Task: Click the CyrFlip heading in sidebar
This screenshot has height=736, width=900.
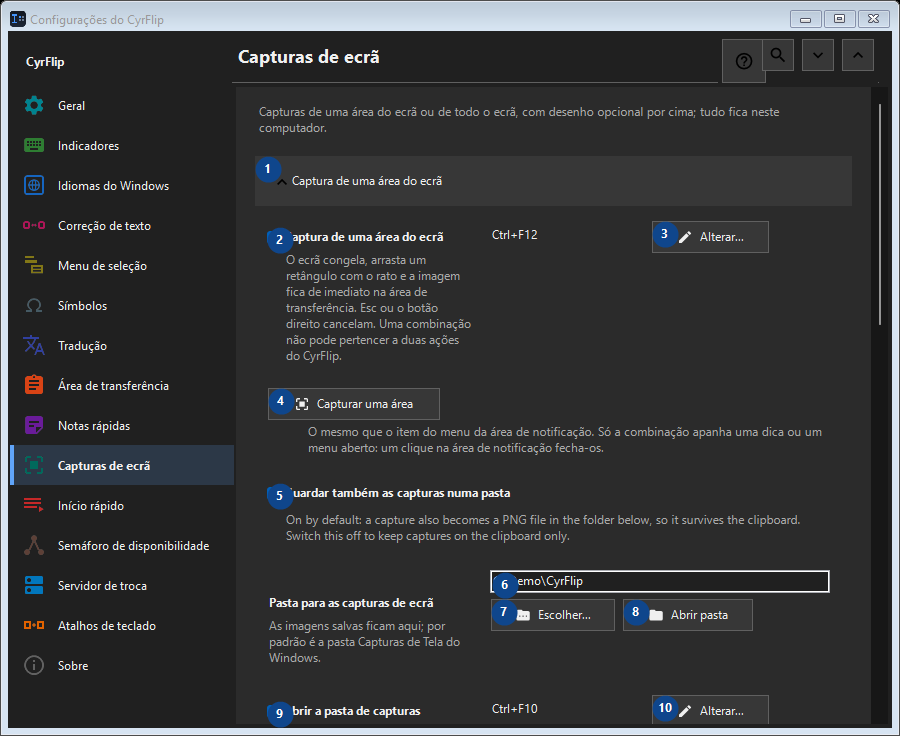Action: (x=45, y=62)
